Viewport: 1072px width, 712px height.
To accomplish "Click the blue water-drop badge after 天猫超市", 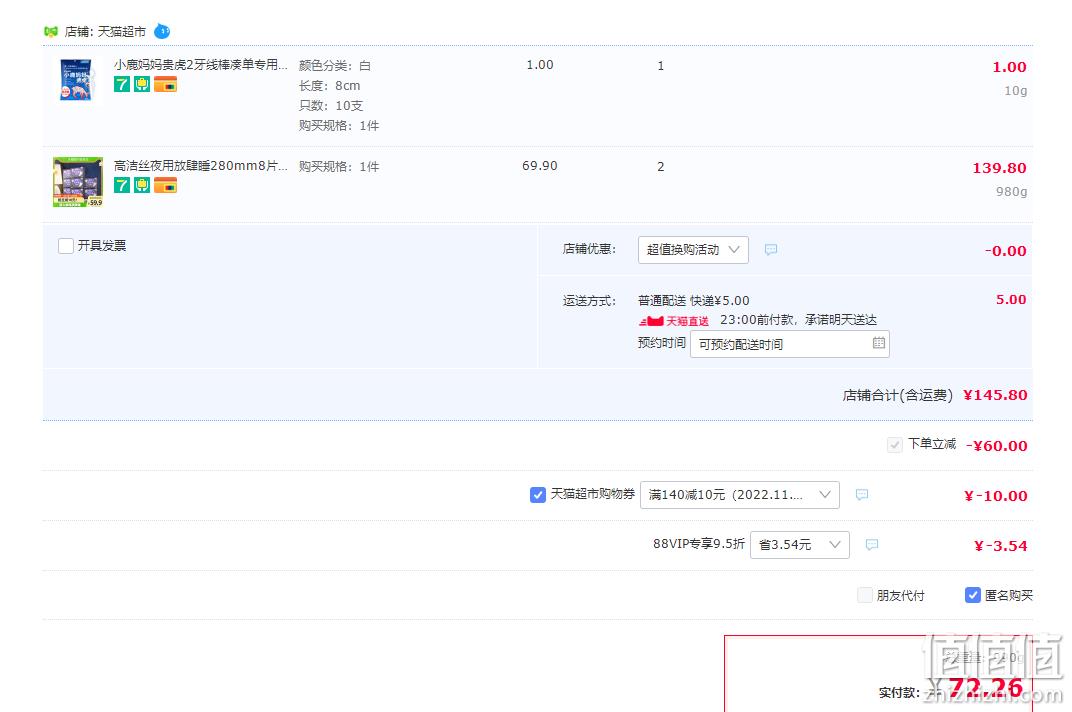I will (x=162, y=31).
